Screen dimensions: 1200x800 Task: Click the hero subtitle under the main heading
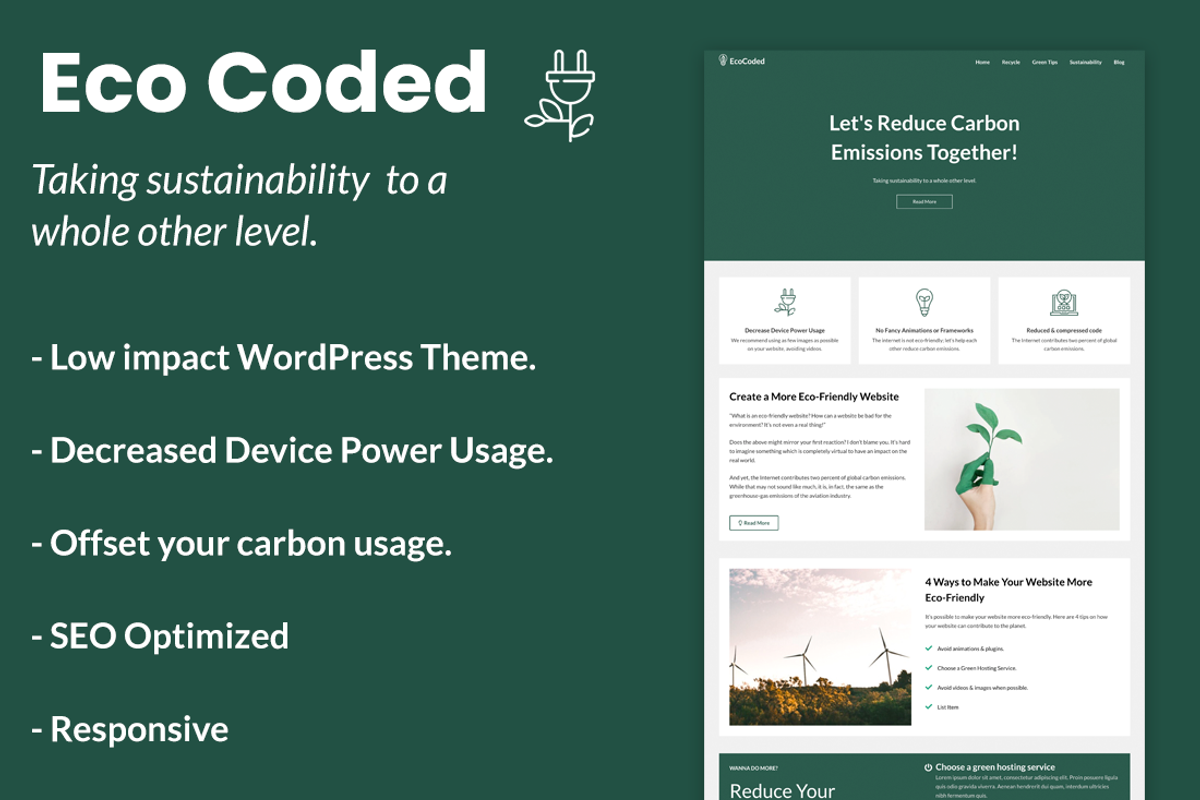coord(924,181)
